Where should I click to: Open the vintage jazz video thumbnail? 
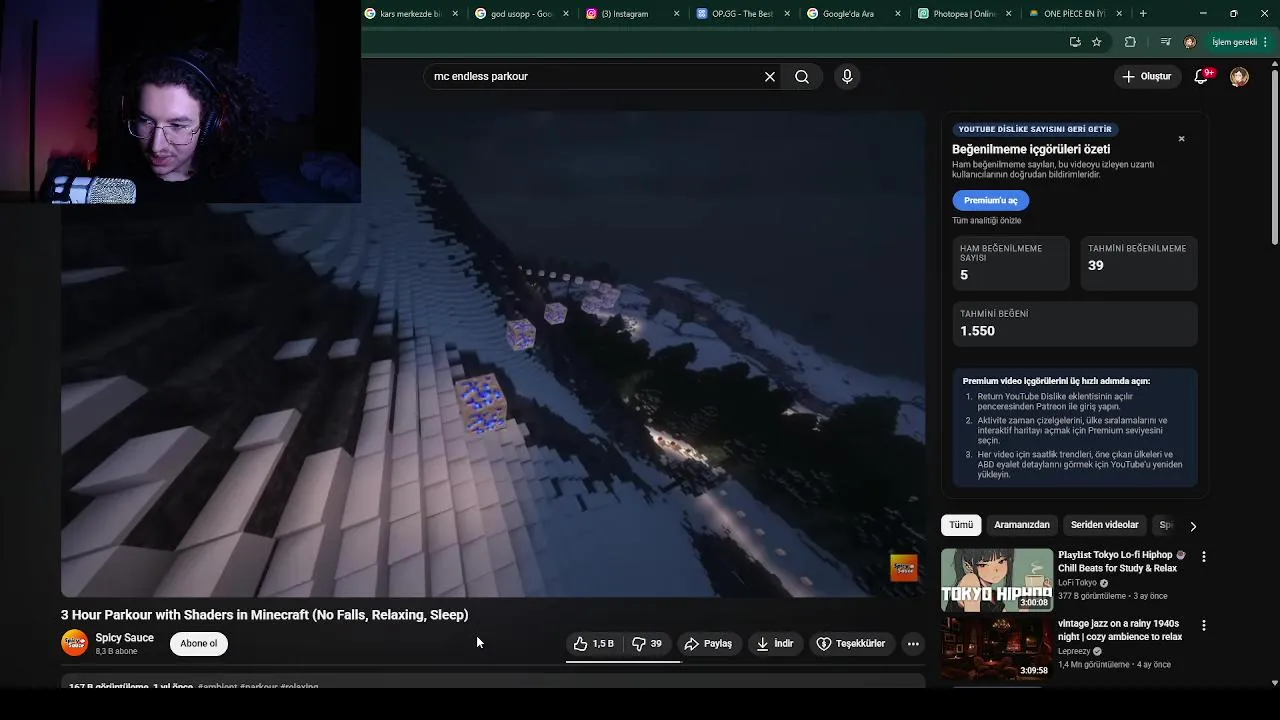[997, 649]
